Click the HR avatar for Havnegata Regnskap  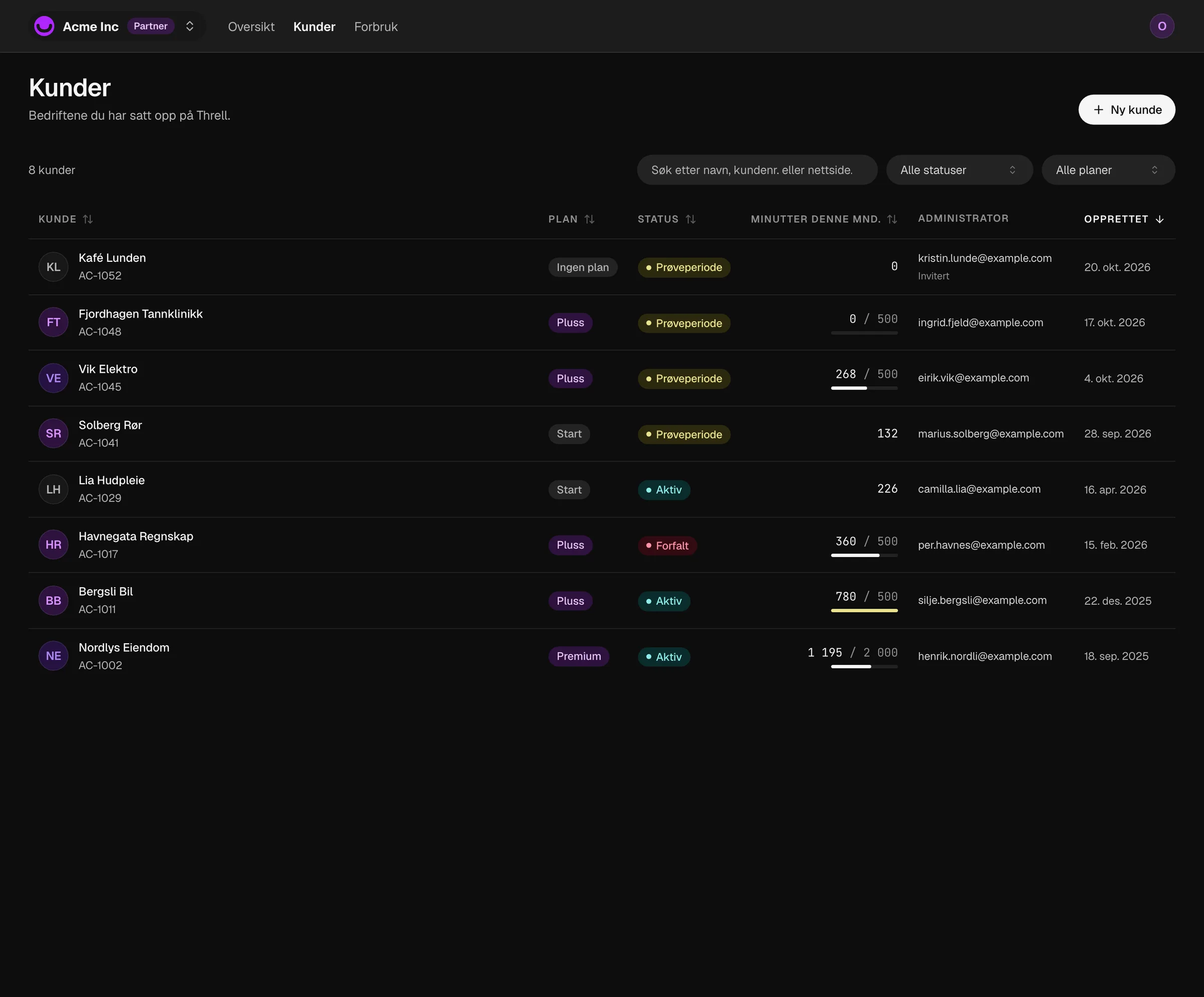[53, 544]
